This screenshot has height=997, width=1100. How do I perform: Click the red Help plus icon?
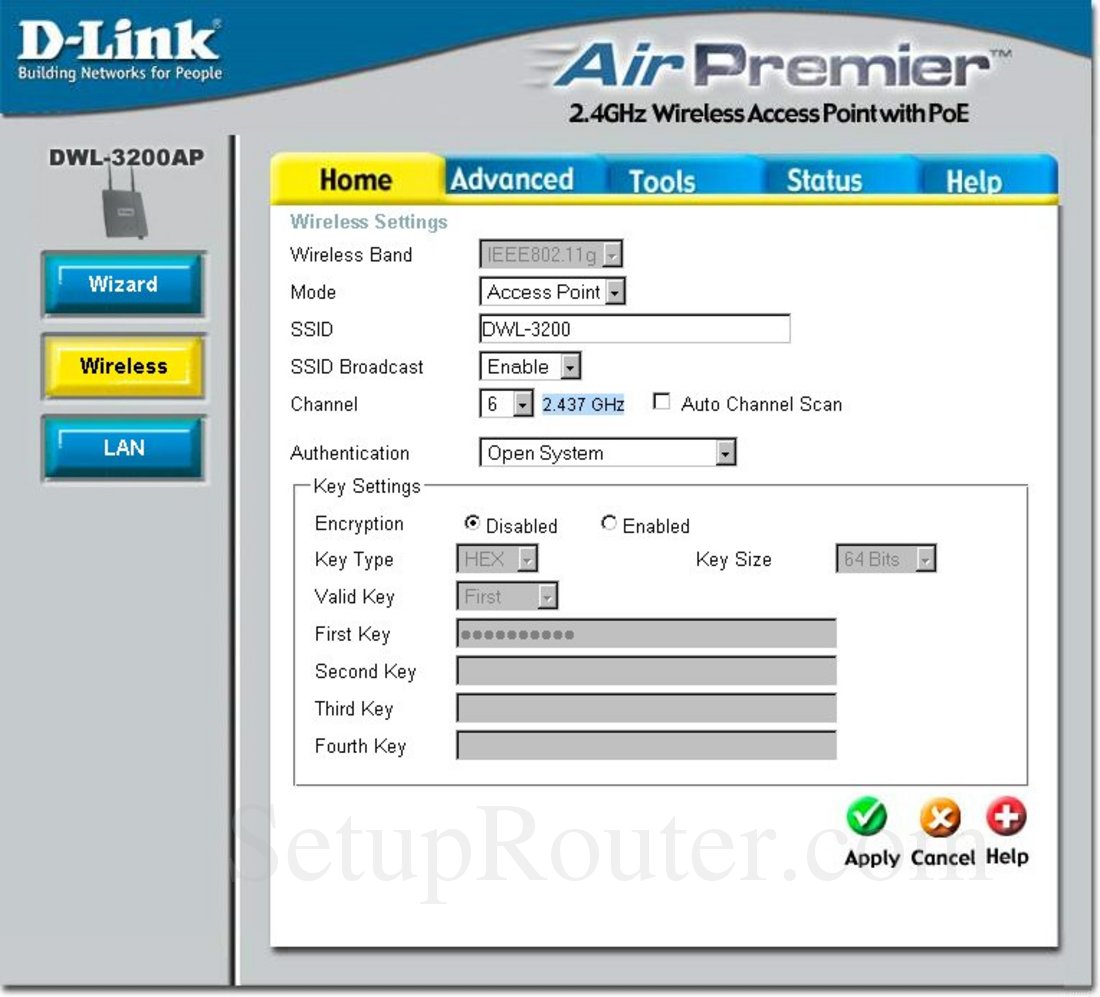click(1007, 816)
